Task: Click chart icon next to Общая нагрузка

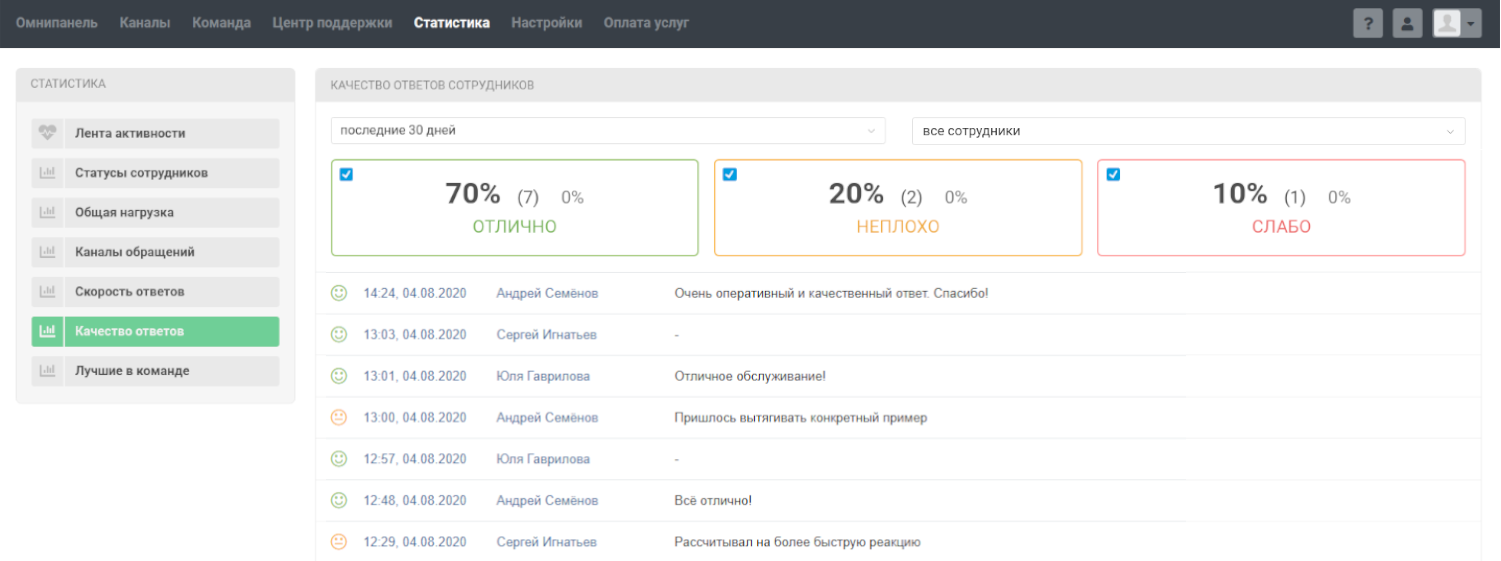Action: 47,213
